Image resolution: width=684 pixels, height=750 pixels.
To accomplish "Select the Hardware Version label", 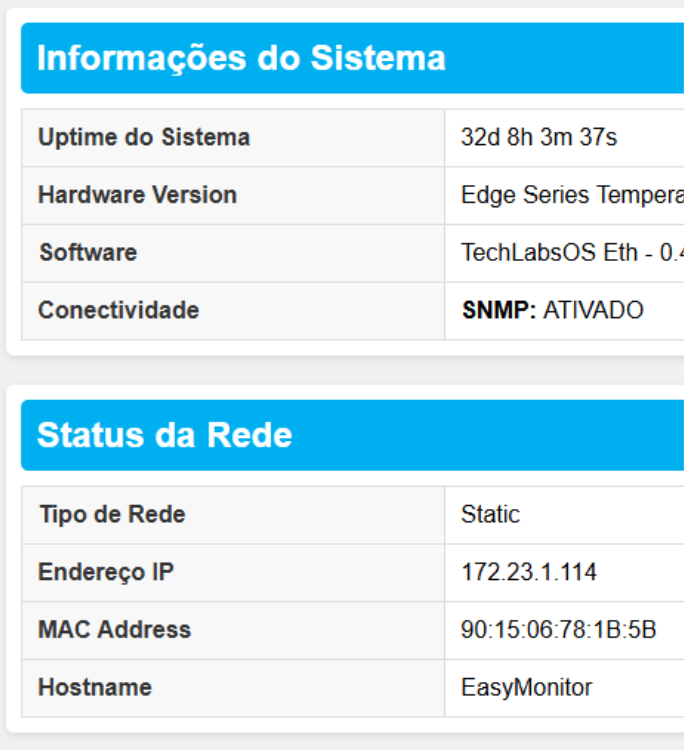I will [137, 195].
